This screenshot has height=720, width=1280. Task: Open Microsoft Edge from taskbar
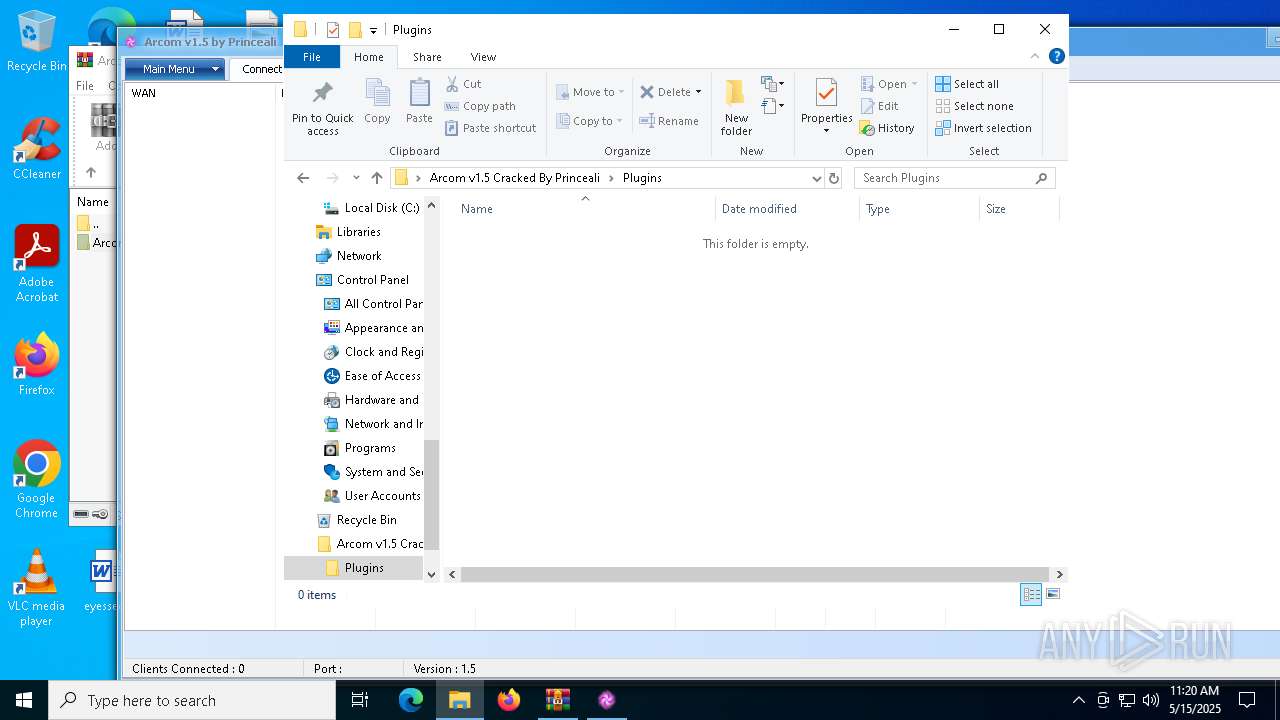click(x=411, y=700)
